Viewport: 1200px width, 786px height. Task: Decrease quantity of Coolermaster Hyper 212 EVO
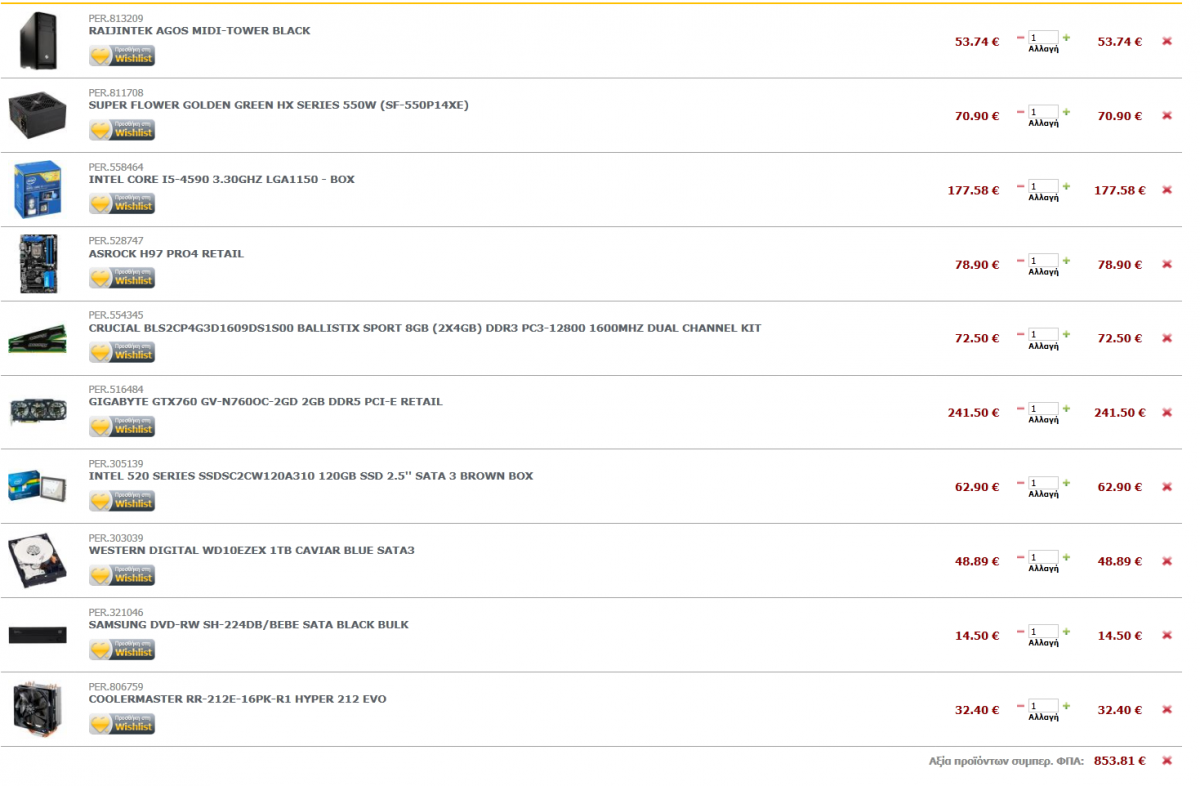[x=1021, y=706]
